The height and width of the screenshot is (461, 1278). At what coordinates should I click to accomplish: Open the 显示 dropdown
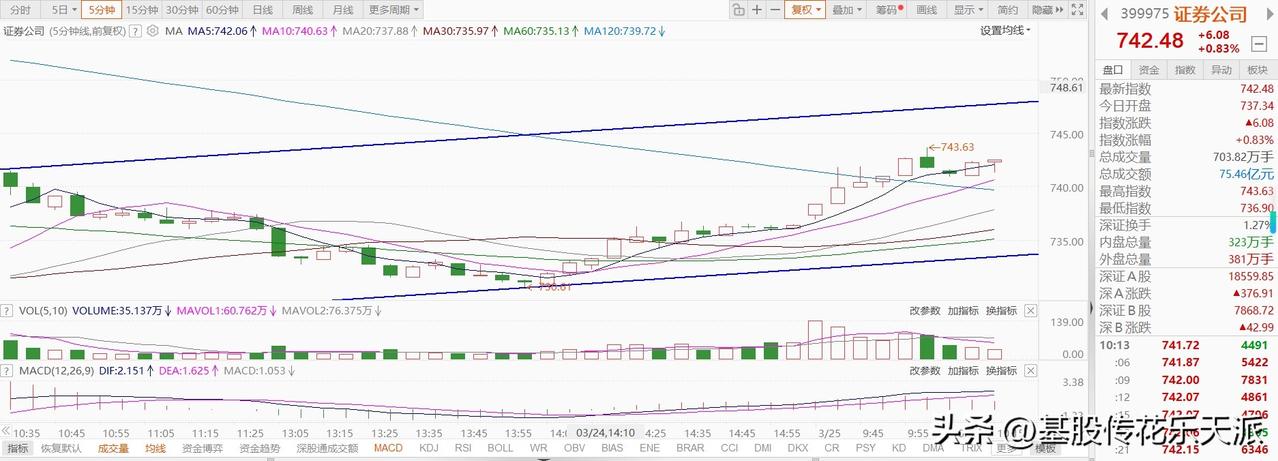click(x=968, y=10)
